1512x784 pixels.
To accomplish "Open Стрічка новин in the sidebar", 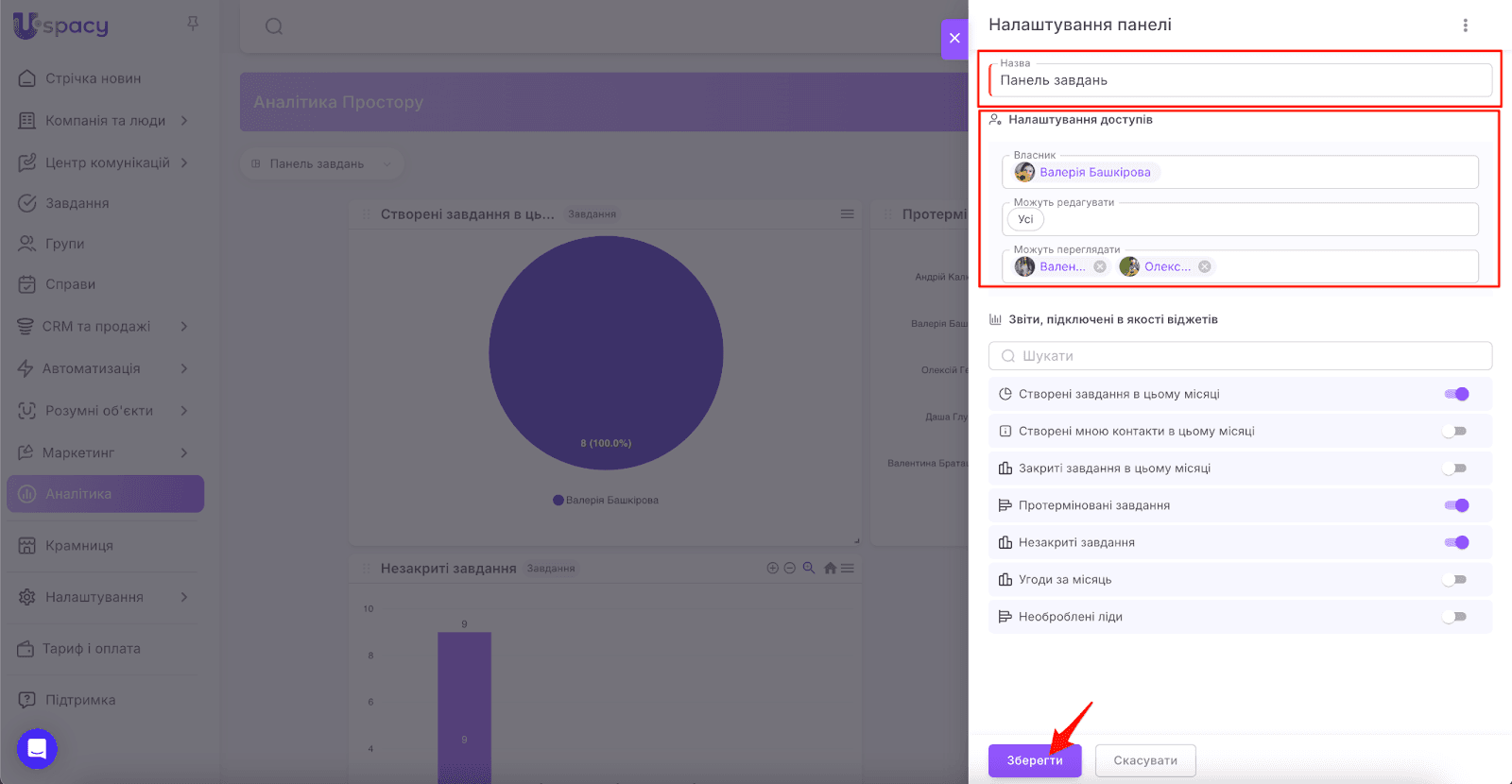I will click(93, 78).
